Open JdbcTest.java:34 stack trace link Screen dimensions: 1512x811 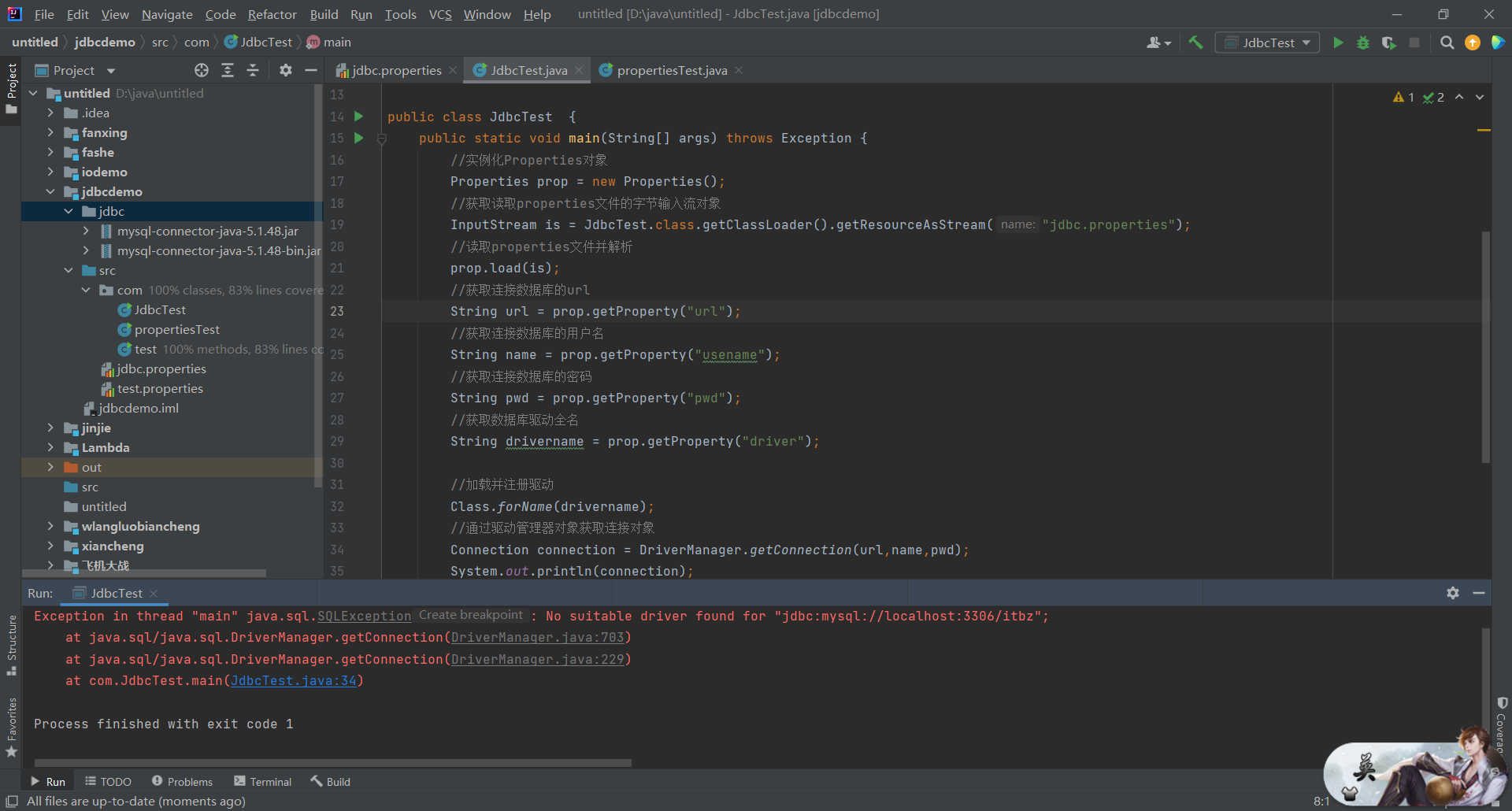click(294, 680)
